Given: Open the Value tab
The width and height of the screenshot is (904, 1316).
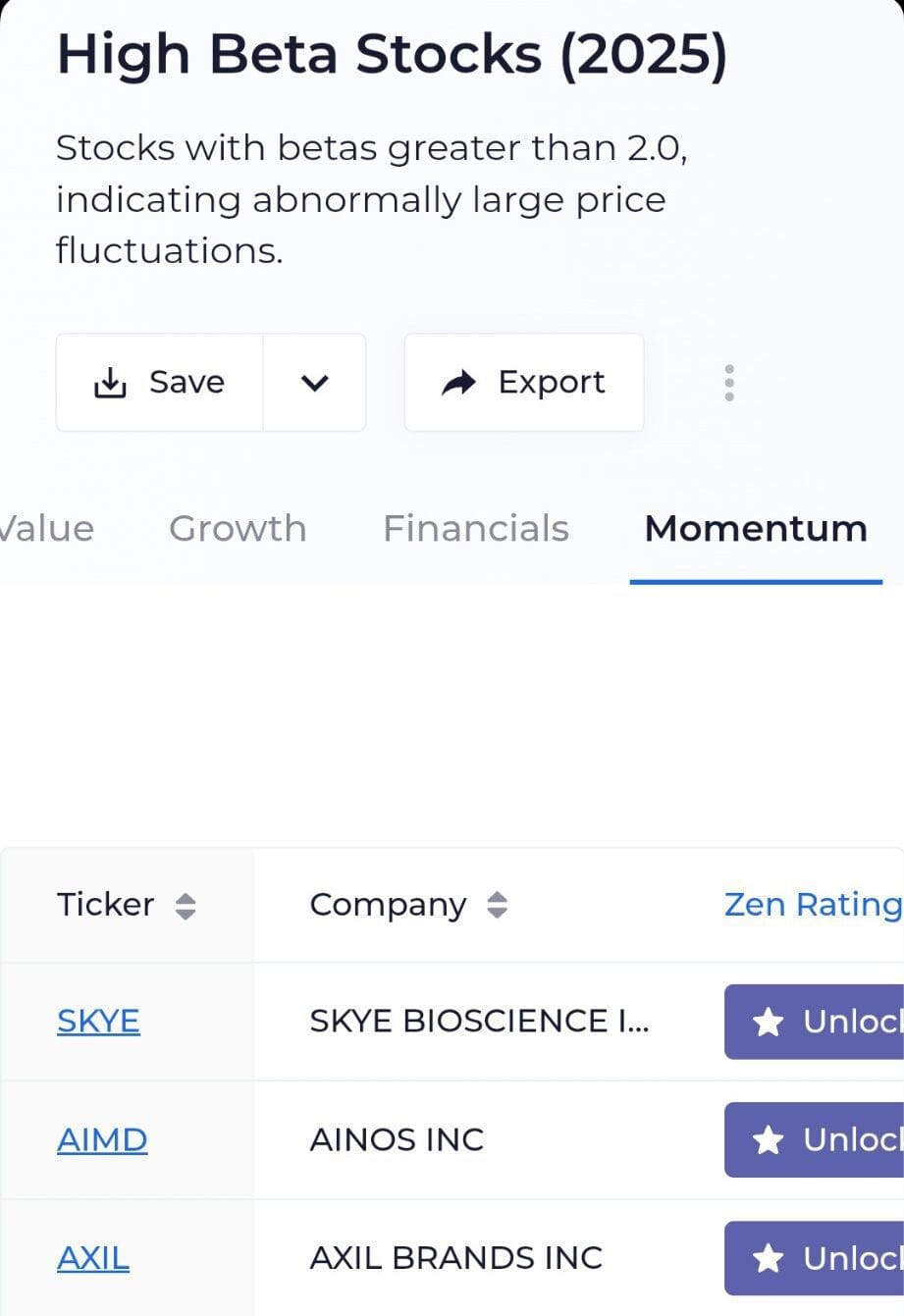Looking at the screenshot, I should [x=46, y=528].
